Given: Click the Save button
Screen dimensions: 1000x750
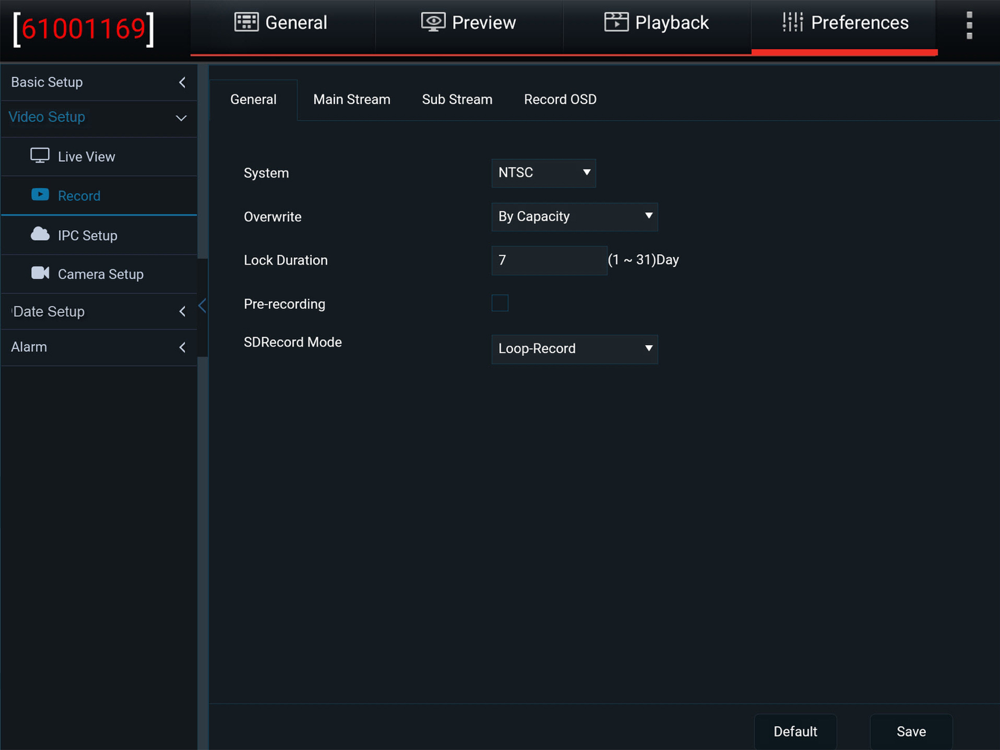Looking at the screenshot, I should click(910, 731).
